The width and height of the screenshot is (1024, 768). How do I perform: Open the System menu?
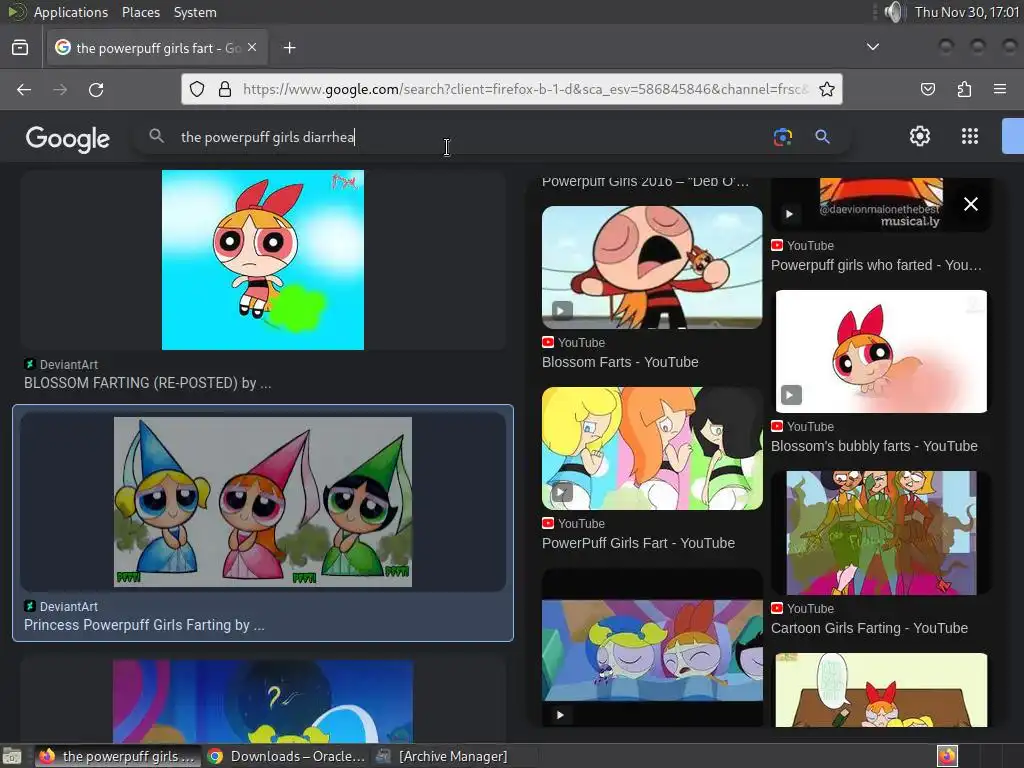(x=195, y=12)
